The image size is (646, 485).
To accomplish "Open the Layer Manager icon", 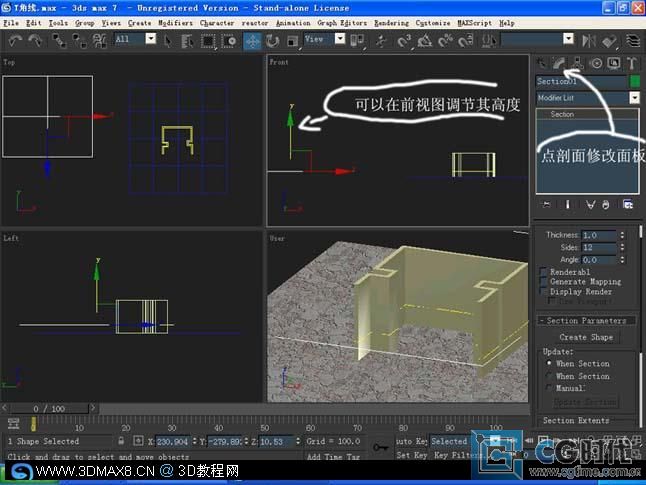I will click(x=633, y=41).
